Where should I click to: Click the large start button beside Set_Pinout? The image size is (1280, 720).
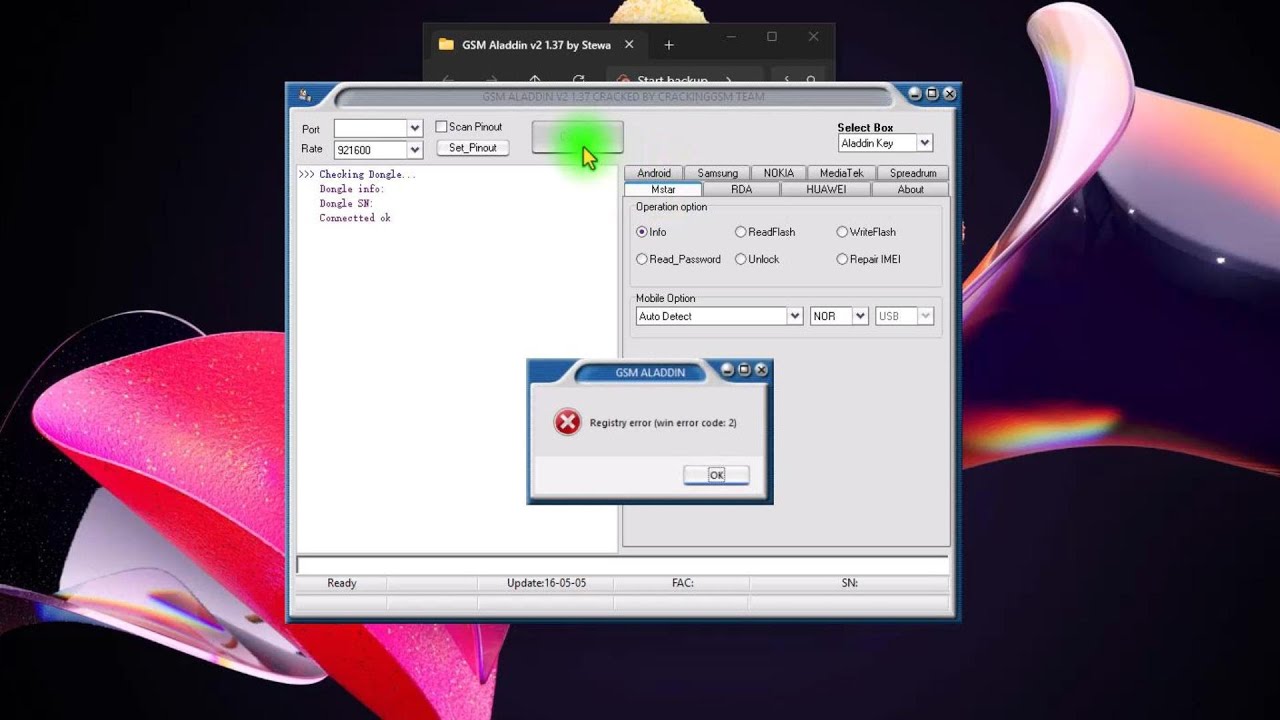tap(577, 138)
